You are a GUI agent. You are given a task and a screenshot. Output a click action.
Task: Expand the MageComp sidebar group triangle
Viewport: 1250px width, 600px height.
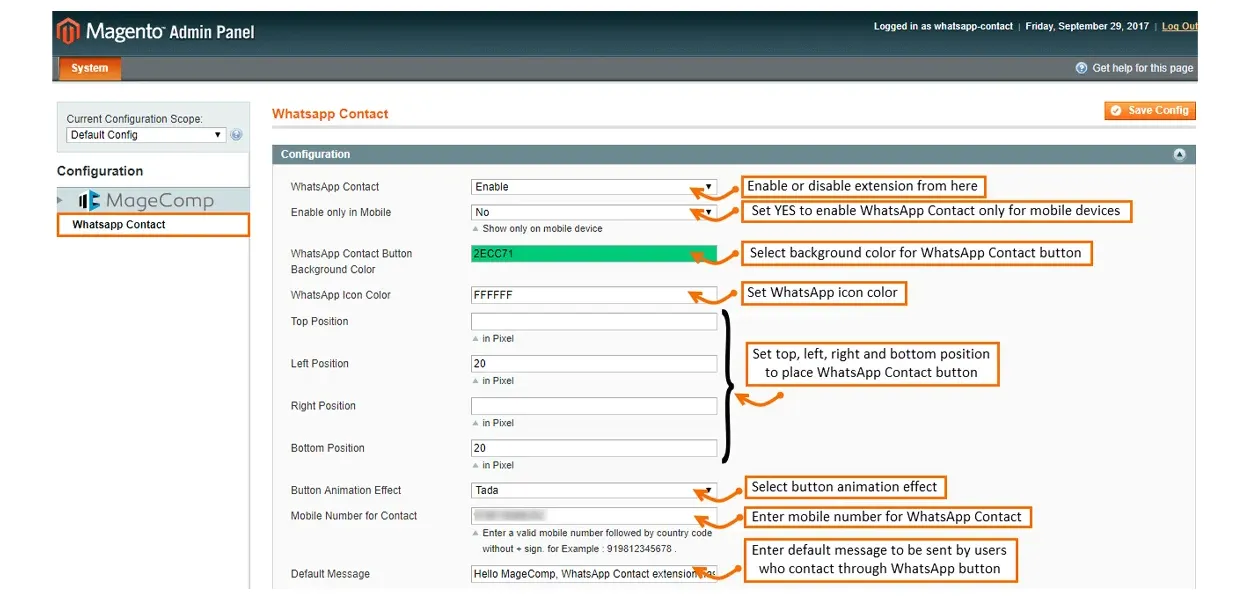click(61, 201)
